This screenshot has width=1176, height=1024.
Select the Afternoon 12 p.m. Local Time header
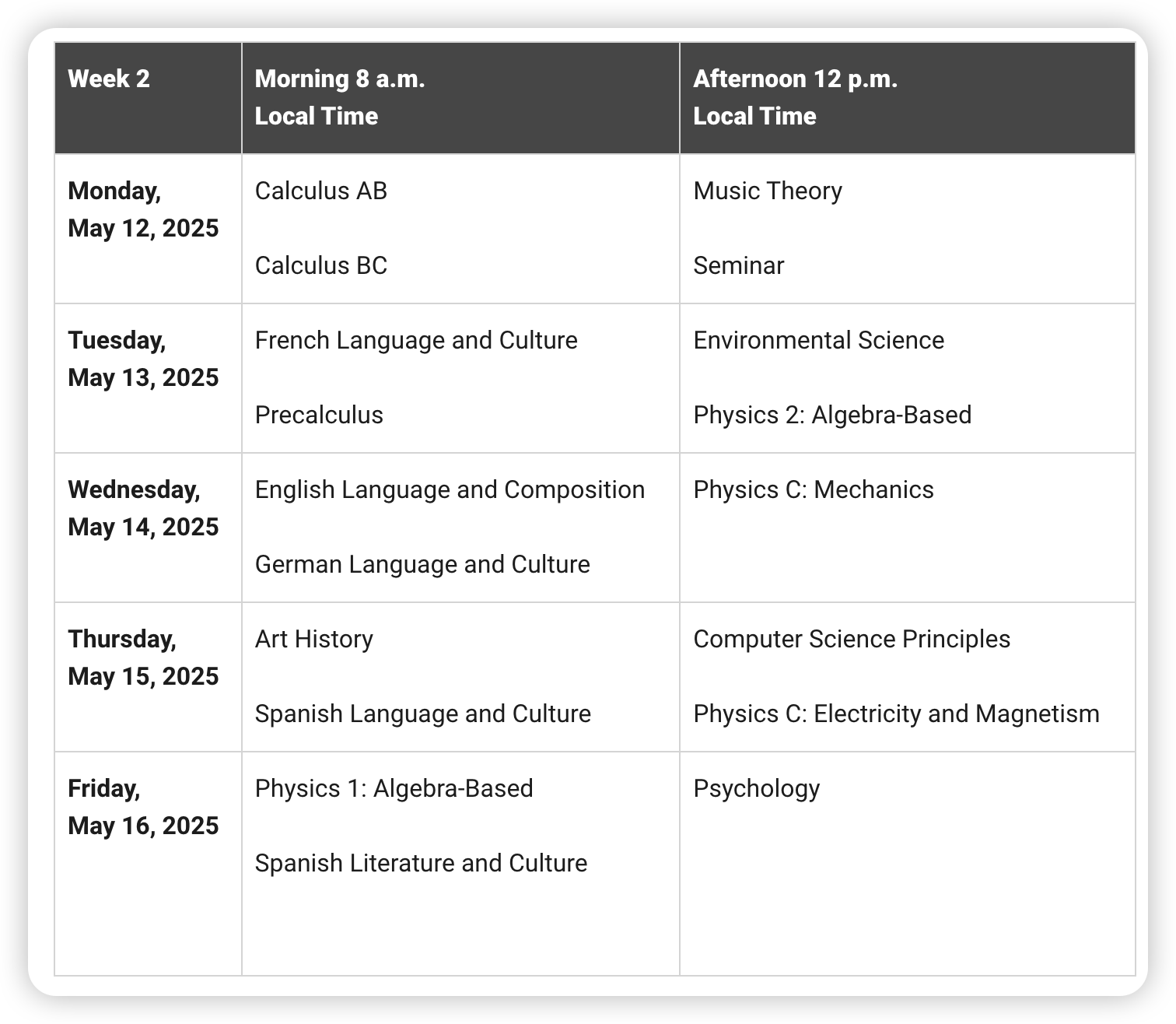click(x=907, y=98)
